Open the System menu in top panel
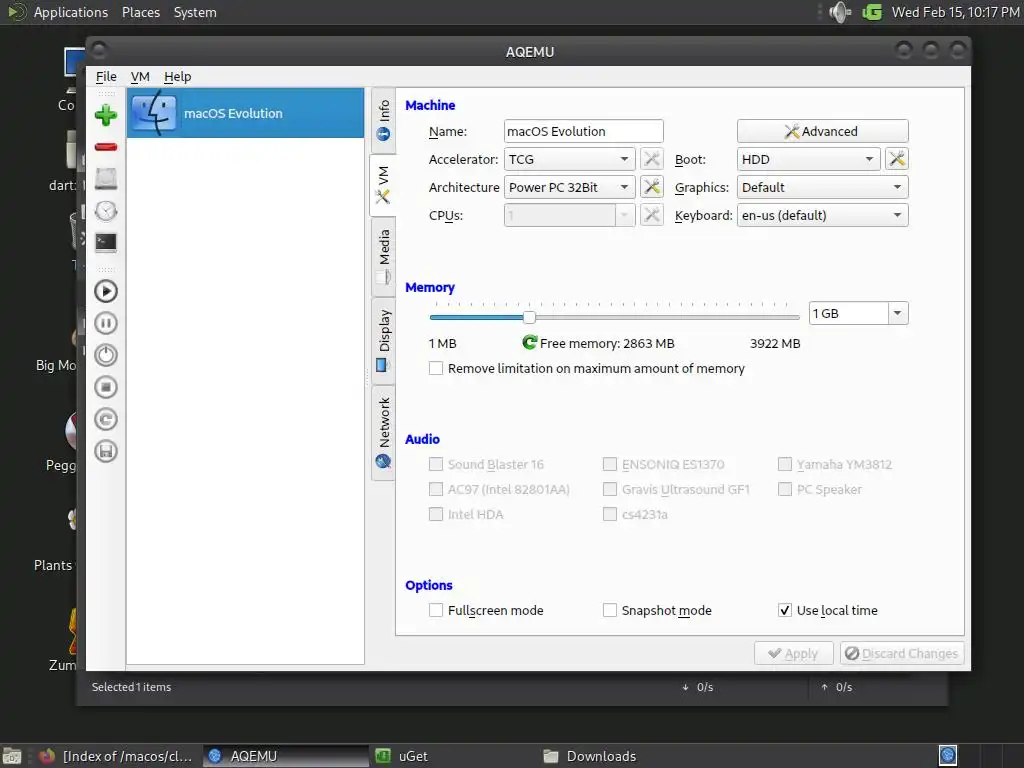The width and height of the screenshot is (1024, 768). click(x=195, y=12)
